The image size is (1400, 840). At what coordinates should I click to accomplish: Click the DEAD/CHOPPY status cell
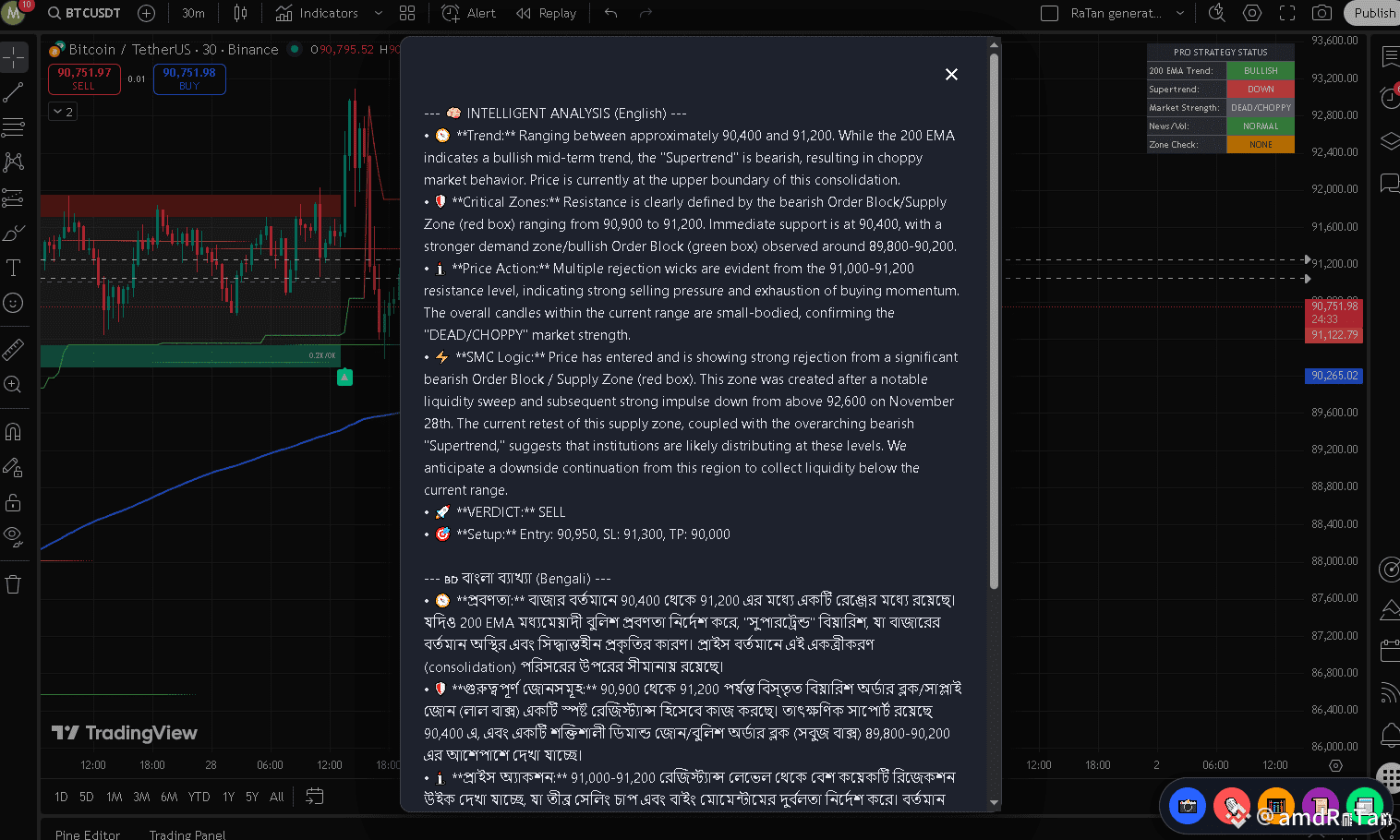point(1261,108)
